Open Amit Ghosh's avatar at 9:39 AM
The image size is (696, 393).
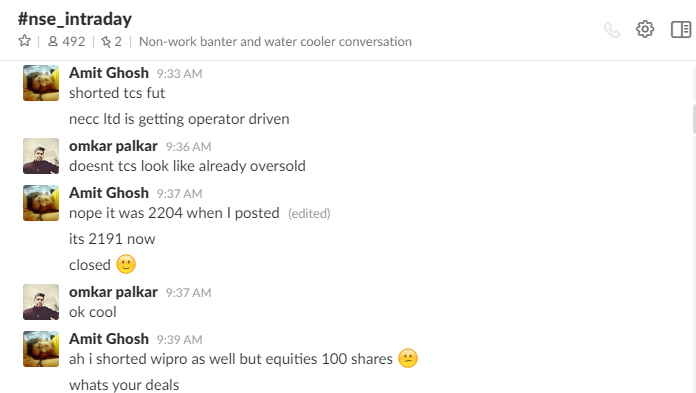(x=41, y=349)
